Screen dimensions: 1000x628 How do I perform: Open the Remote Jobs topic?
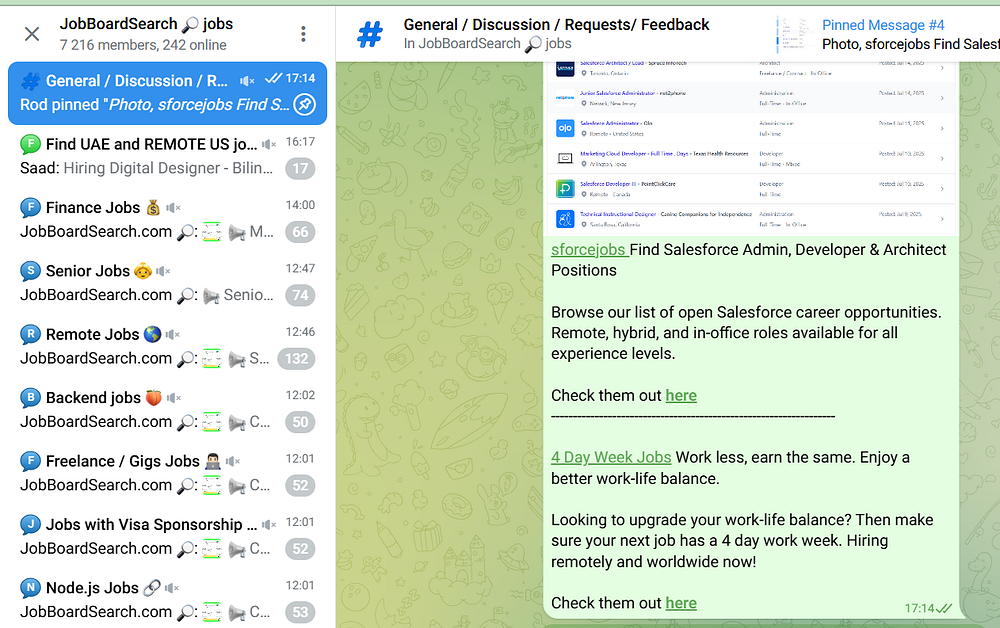tap(168, 346)
